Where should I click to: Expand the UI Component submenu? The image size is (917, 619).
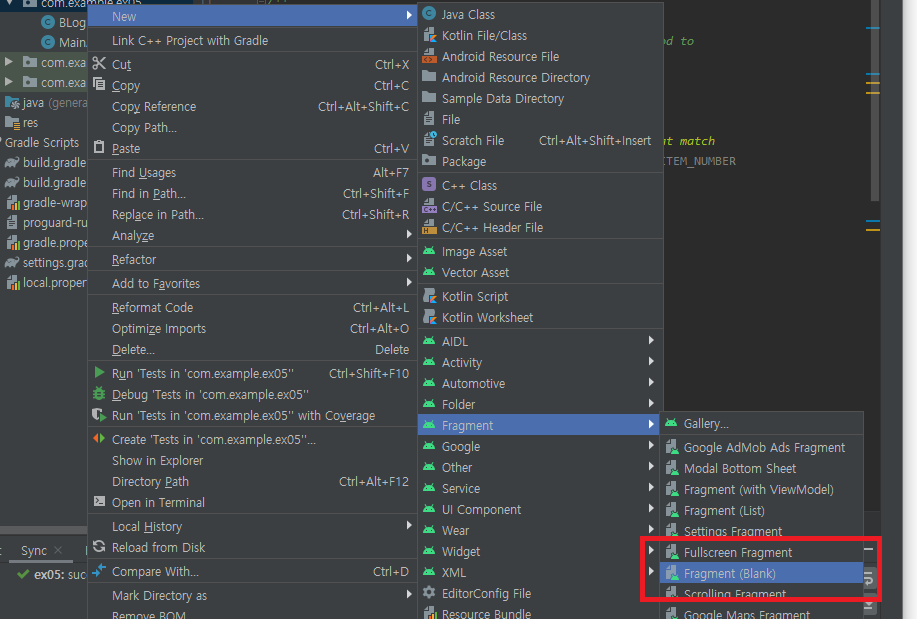tap(541, 510)
